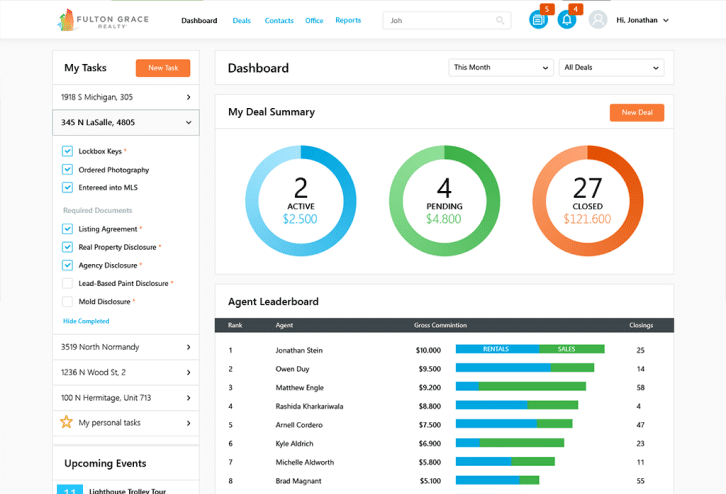This screenshot has width=726, height=494.
Task: Click the Upcoming Events heading
Action: (105, 463)
